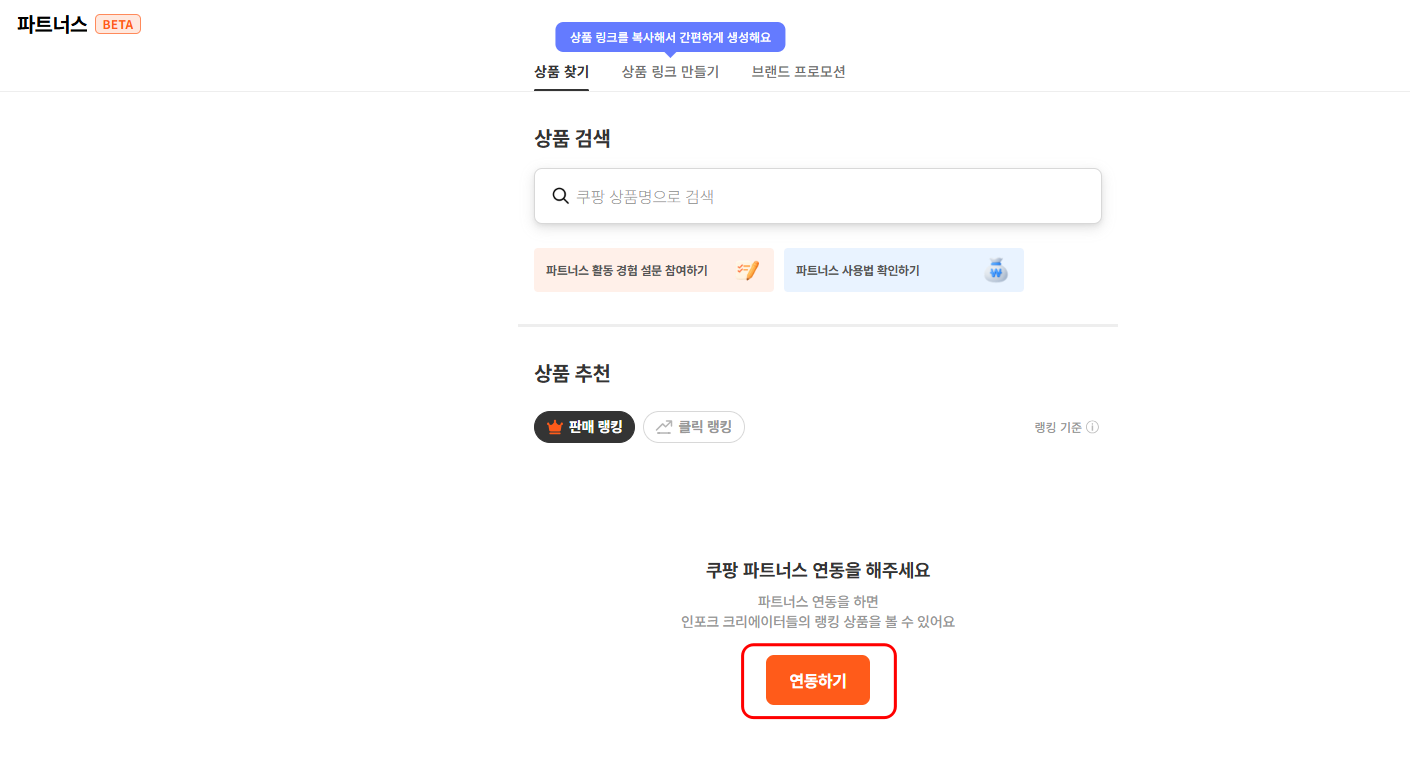Switch to the 상품 링크 만들기 tab
The width and height of the screenshot is (1410, 757).
670,72
